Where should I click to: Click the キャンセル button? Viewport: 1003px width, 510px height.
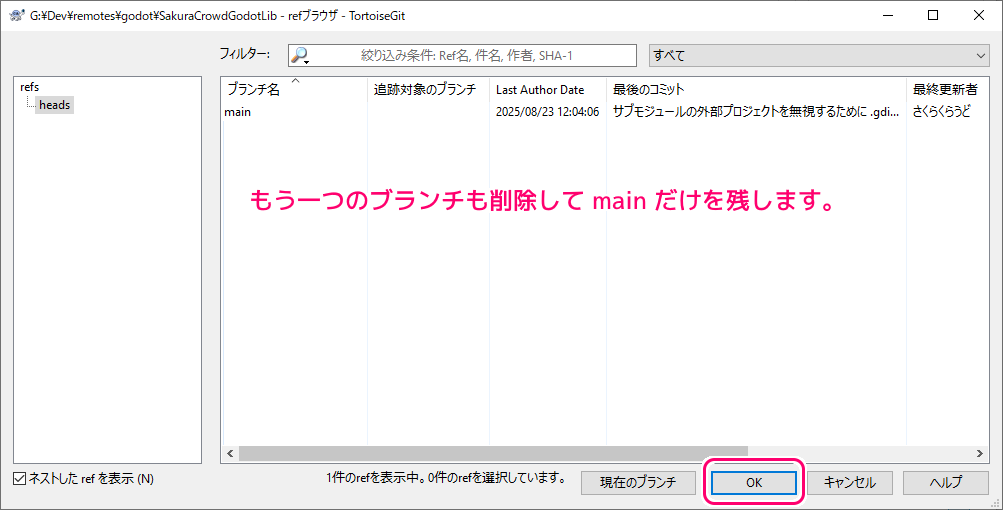(849, 482)
